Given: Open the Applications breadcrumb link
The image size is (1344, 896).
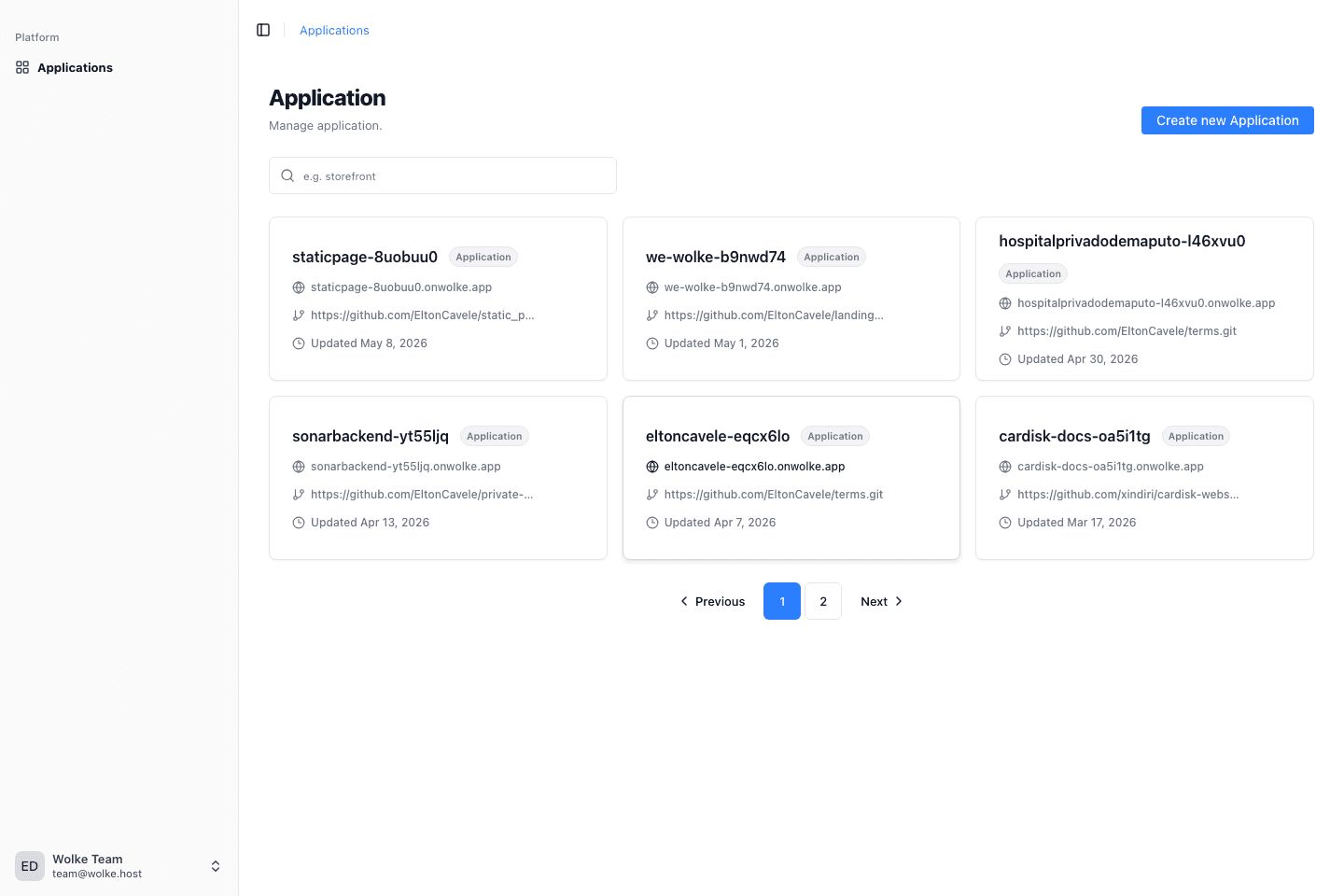Looking at the screenshot, I should 334,30.
